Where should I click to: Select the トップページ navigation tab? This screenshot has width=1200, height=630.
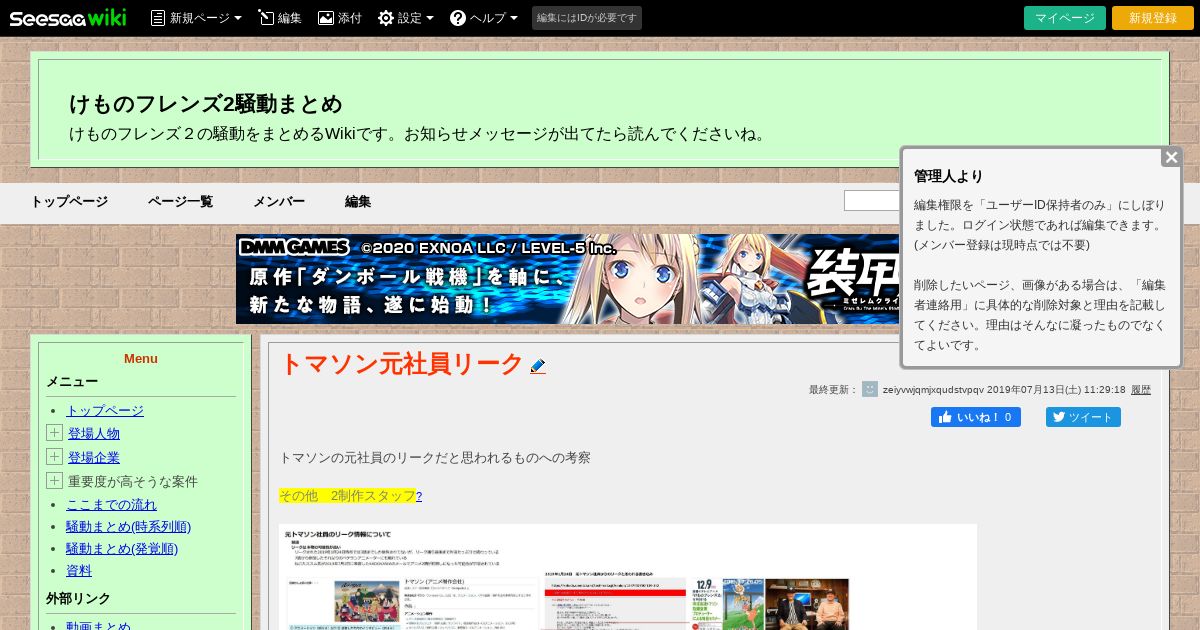click(69, 201)
